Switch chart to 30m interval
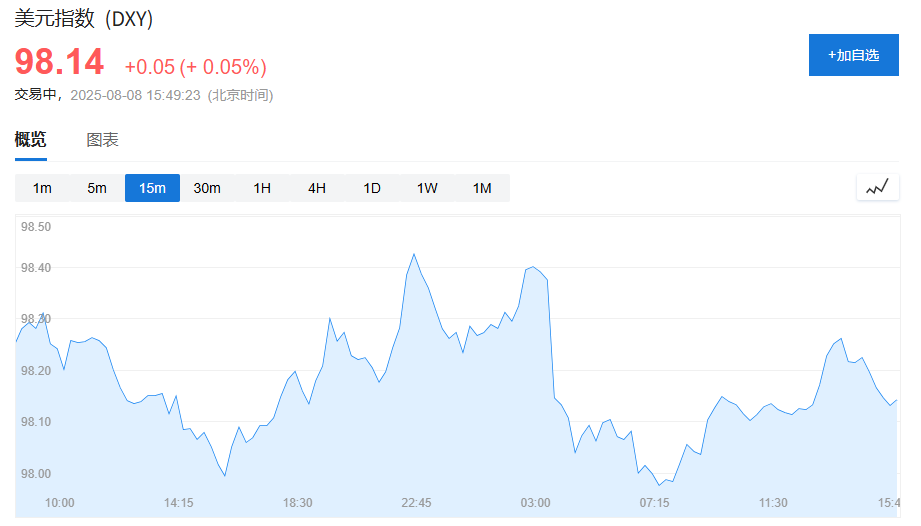 [207, 188]
